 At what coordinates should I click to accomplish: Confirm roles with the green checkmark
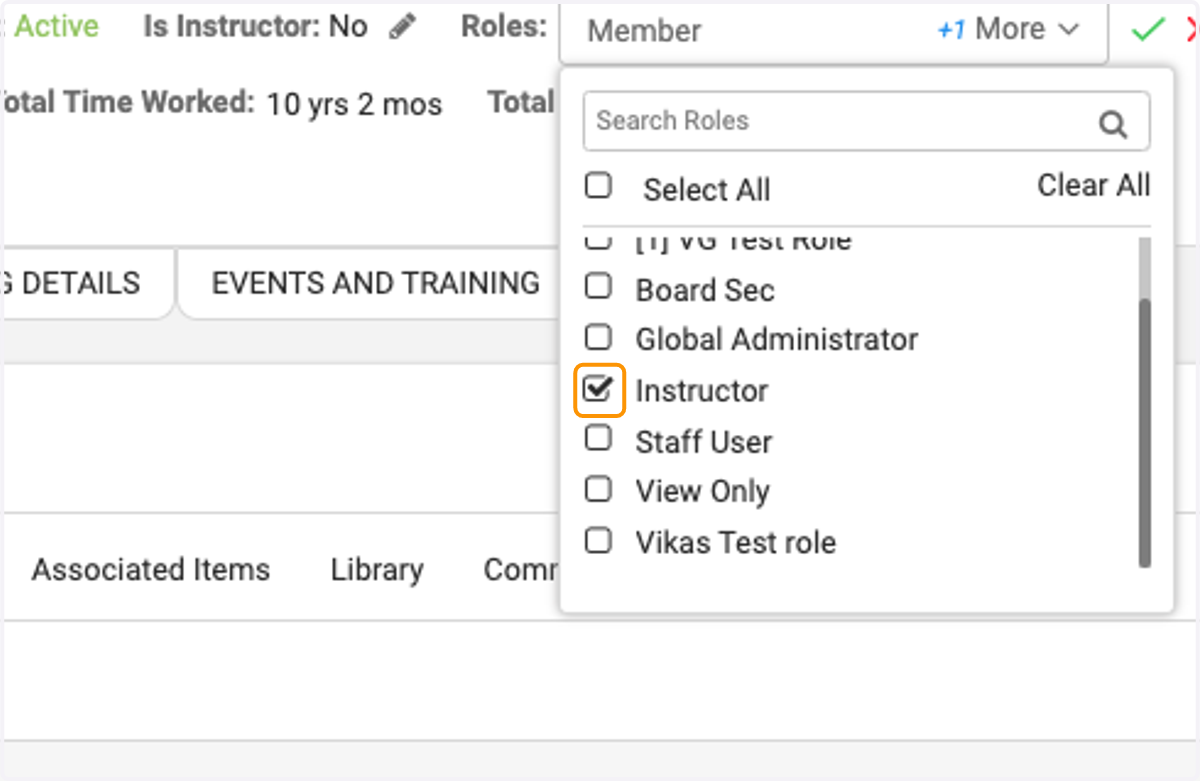1148,30
